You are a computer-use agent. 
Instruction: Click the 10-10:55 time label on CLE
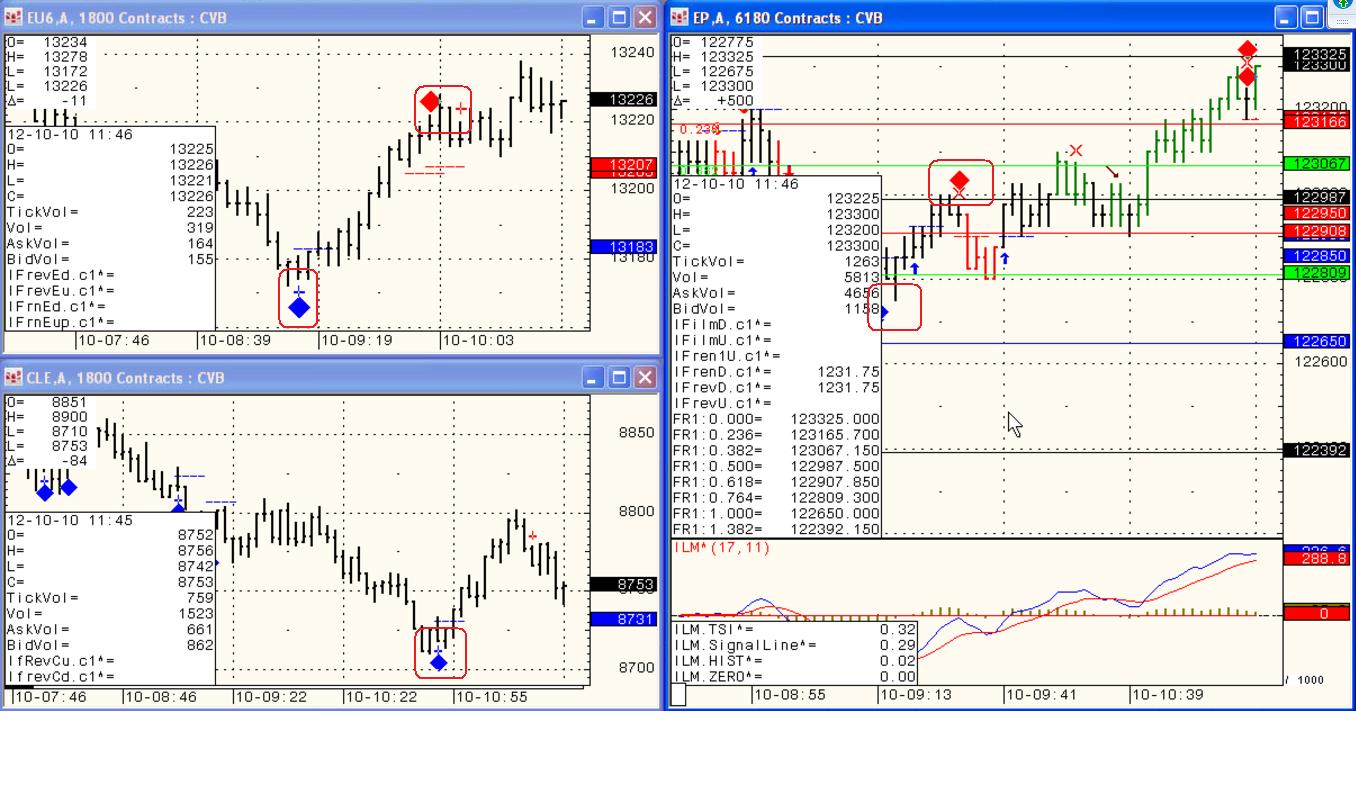click(x=491, y=696)
